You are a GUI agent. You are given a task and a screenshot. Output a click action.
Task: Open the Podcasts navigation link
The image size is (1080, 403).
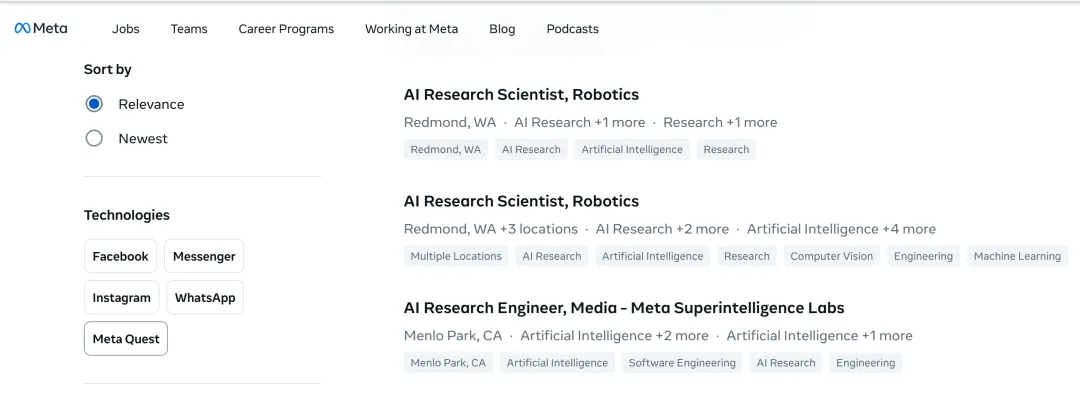[x=573, y=29]
